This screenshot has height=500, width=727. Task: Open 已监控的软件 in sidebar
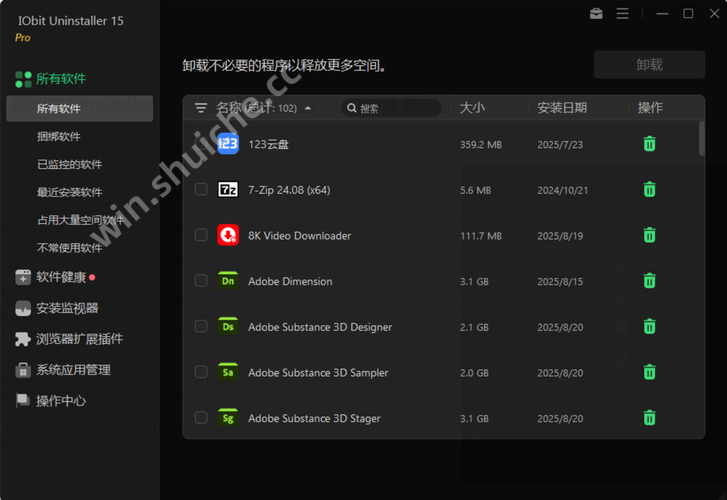tap(70, 164)
